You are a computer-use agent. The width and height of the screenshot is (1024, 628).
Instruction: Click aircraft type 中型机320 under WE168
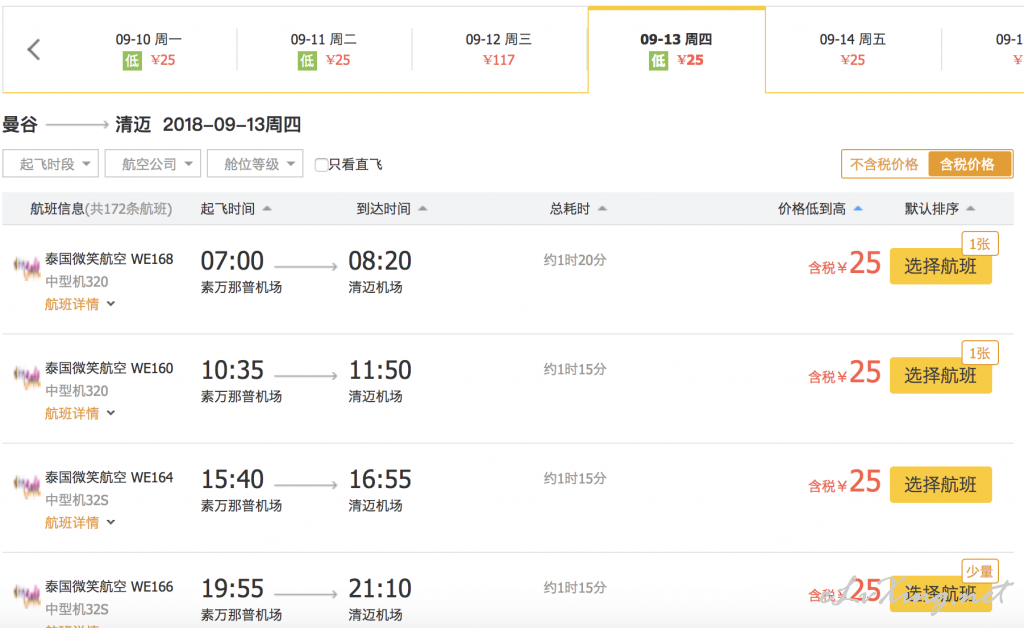(x=76, y=281)
